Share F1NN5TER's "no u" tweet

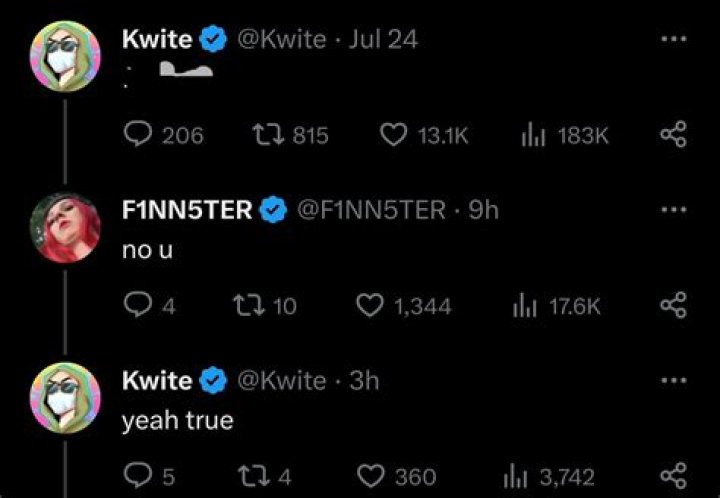coord(675,306)
